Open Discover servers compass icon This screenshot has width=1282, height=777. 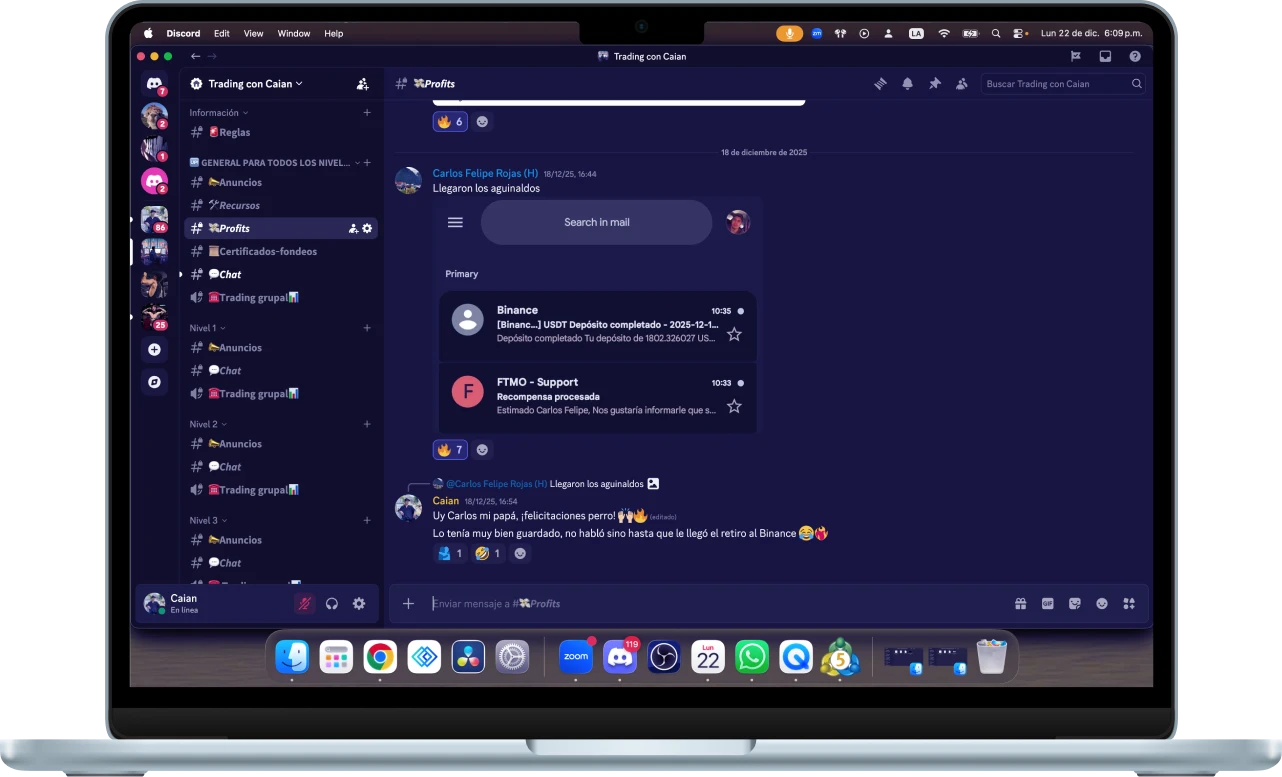tap(154, 381)
